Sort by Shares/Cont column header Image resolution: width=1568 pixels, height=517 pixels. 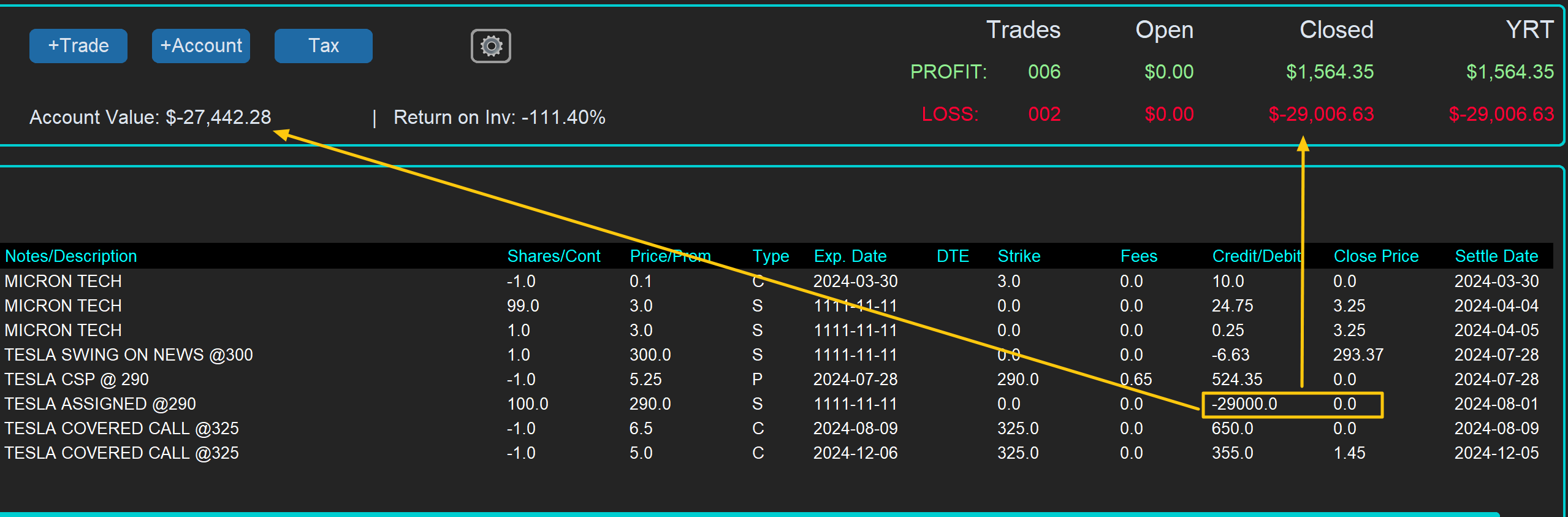[x=554, y=256]
